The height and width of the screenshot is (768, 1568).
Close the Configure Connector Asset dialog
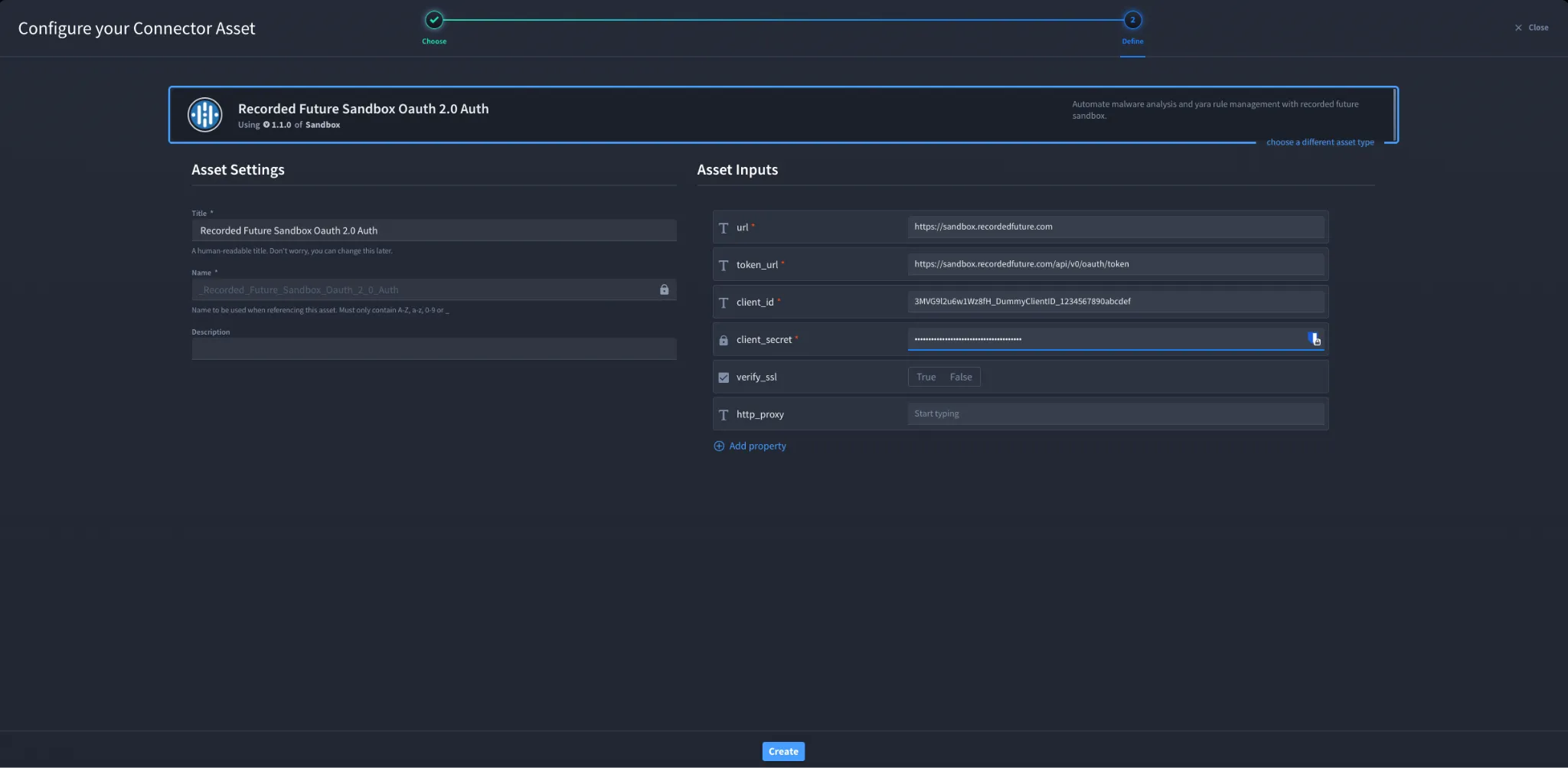[1531, 28]
